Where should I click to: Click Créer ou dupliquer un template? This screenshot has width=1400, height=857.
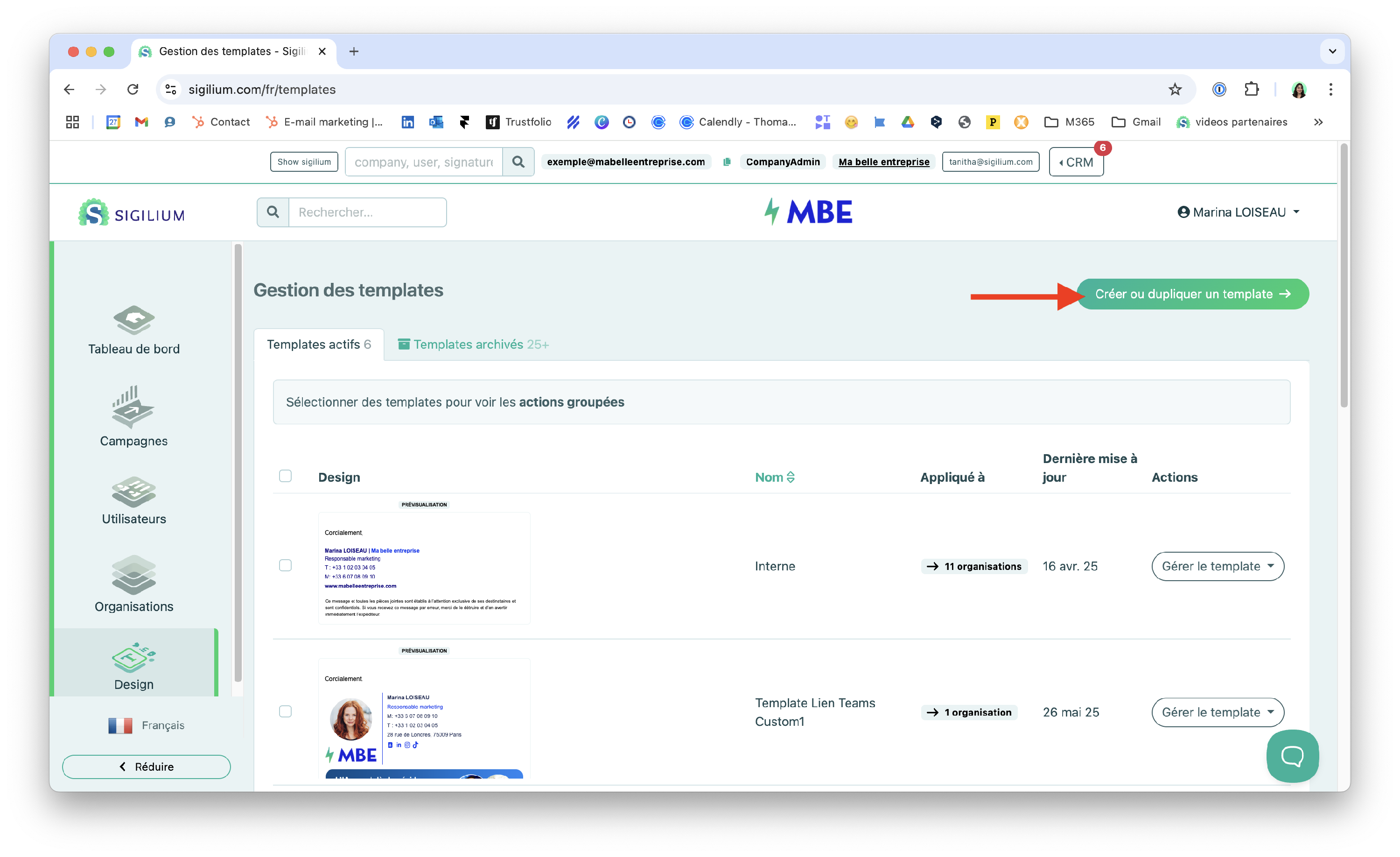(x=1193, y=294)
